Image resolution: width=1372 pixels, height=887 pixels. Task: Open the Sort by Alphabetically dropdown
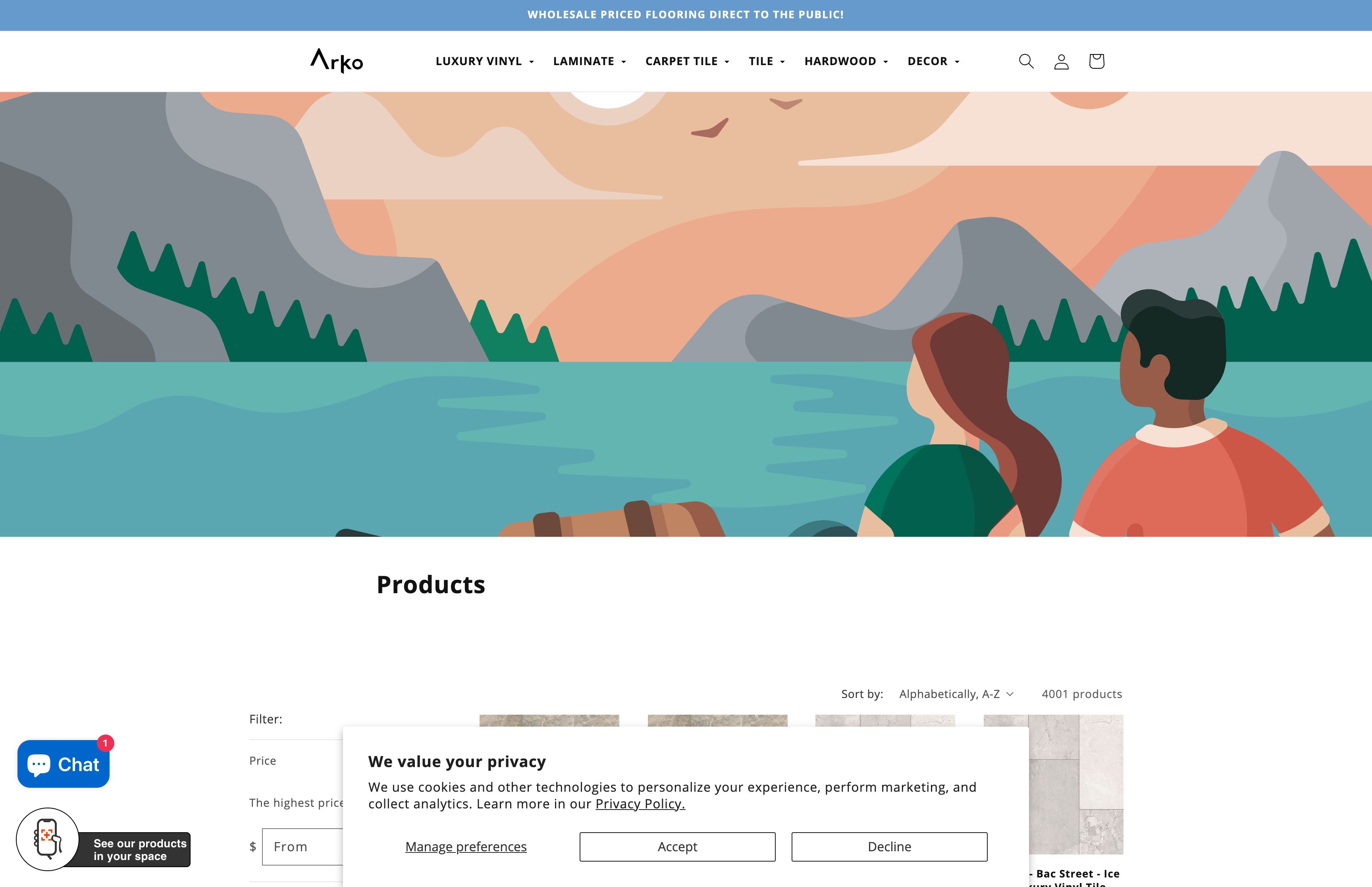[x=956, y=694]
